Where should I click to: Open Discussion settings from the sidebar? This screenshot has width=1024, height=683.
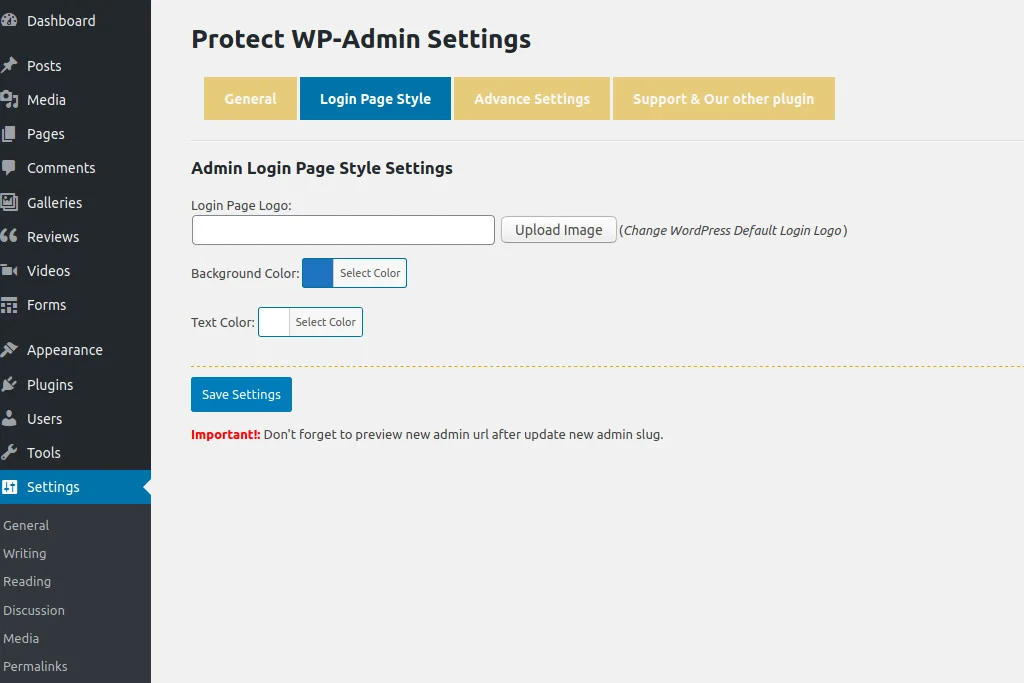(x=34, y=610)
